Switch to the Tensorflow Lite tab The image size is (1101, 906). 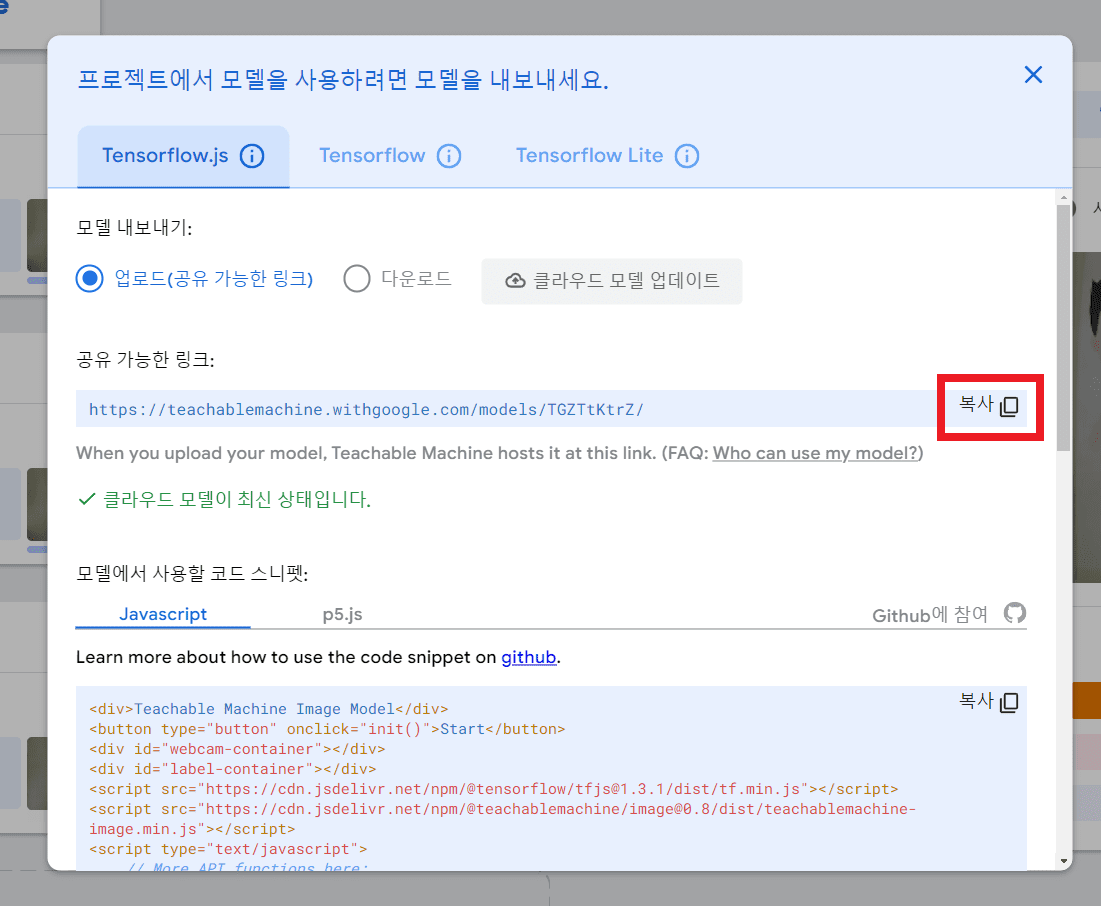pos(589,156)
